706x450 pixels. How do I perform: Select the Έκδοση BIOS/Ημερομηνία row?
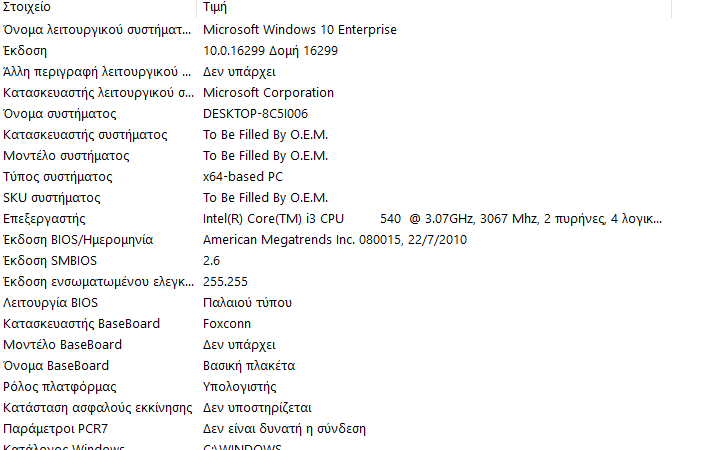(335, 240)
